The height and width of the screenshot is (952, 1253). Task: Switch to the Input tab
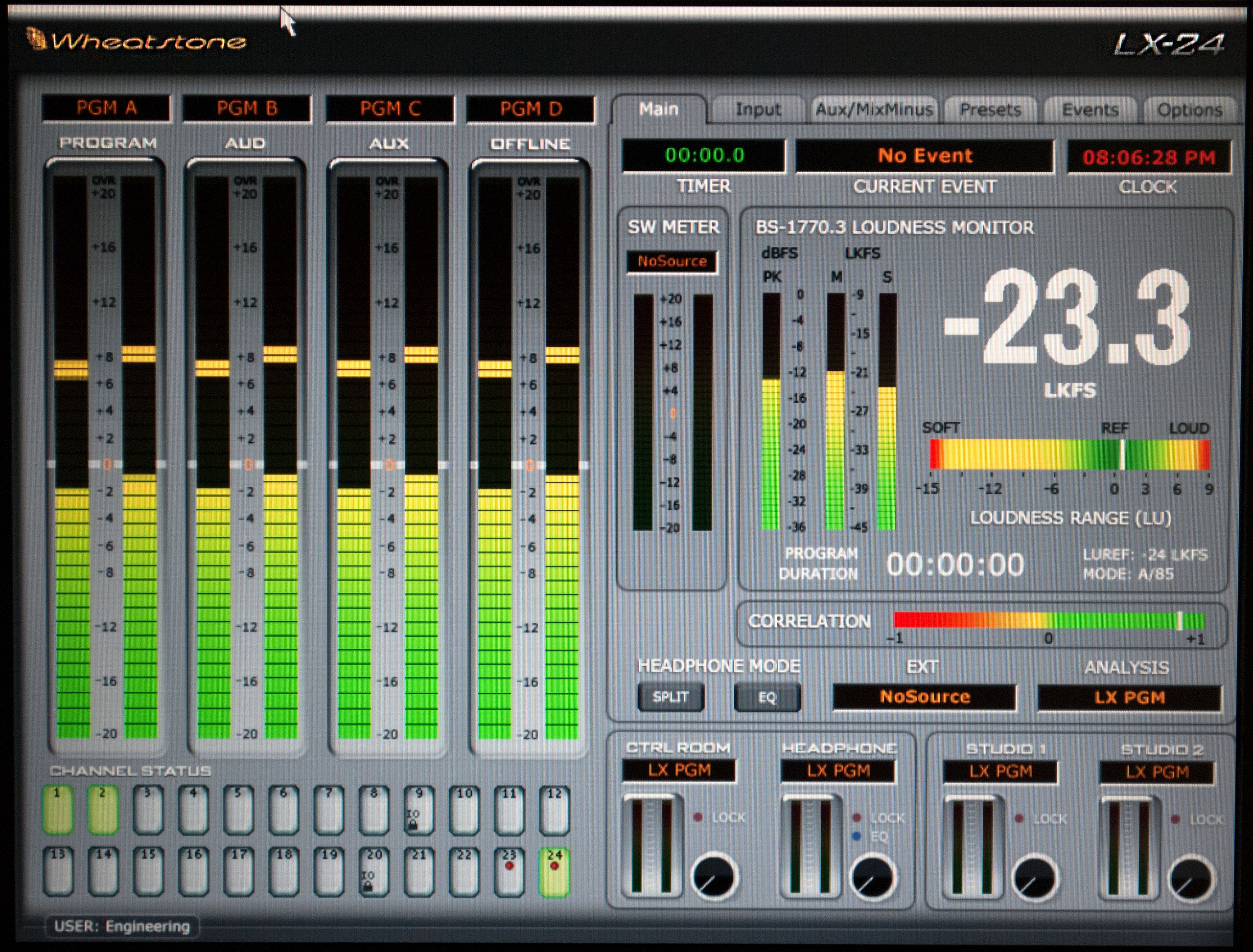coord(758,109)
